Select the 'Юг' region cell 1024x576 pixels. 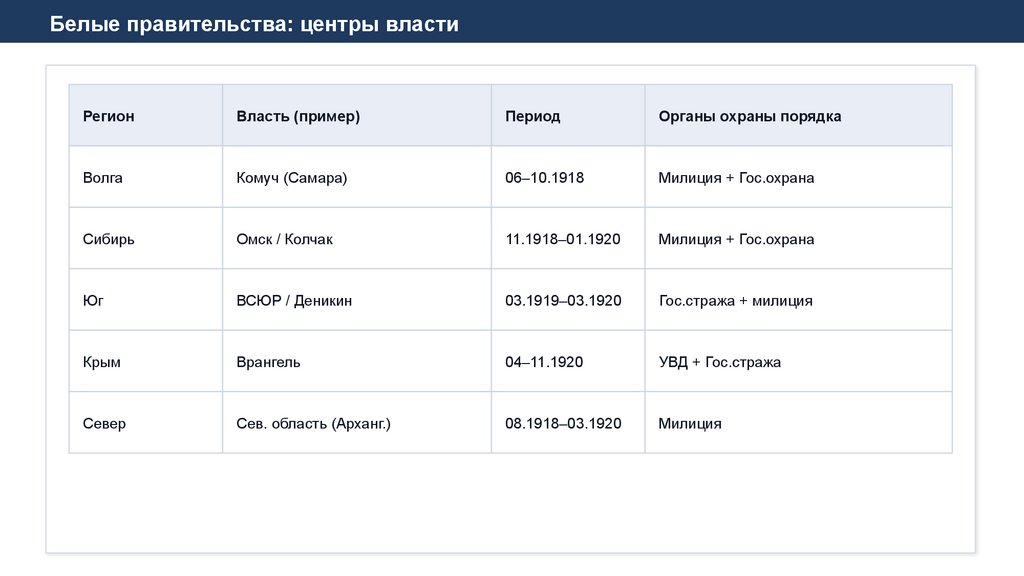(93, 301)
